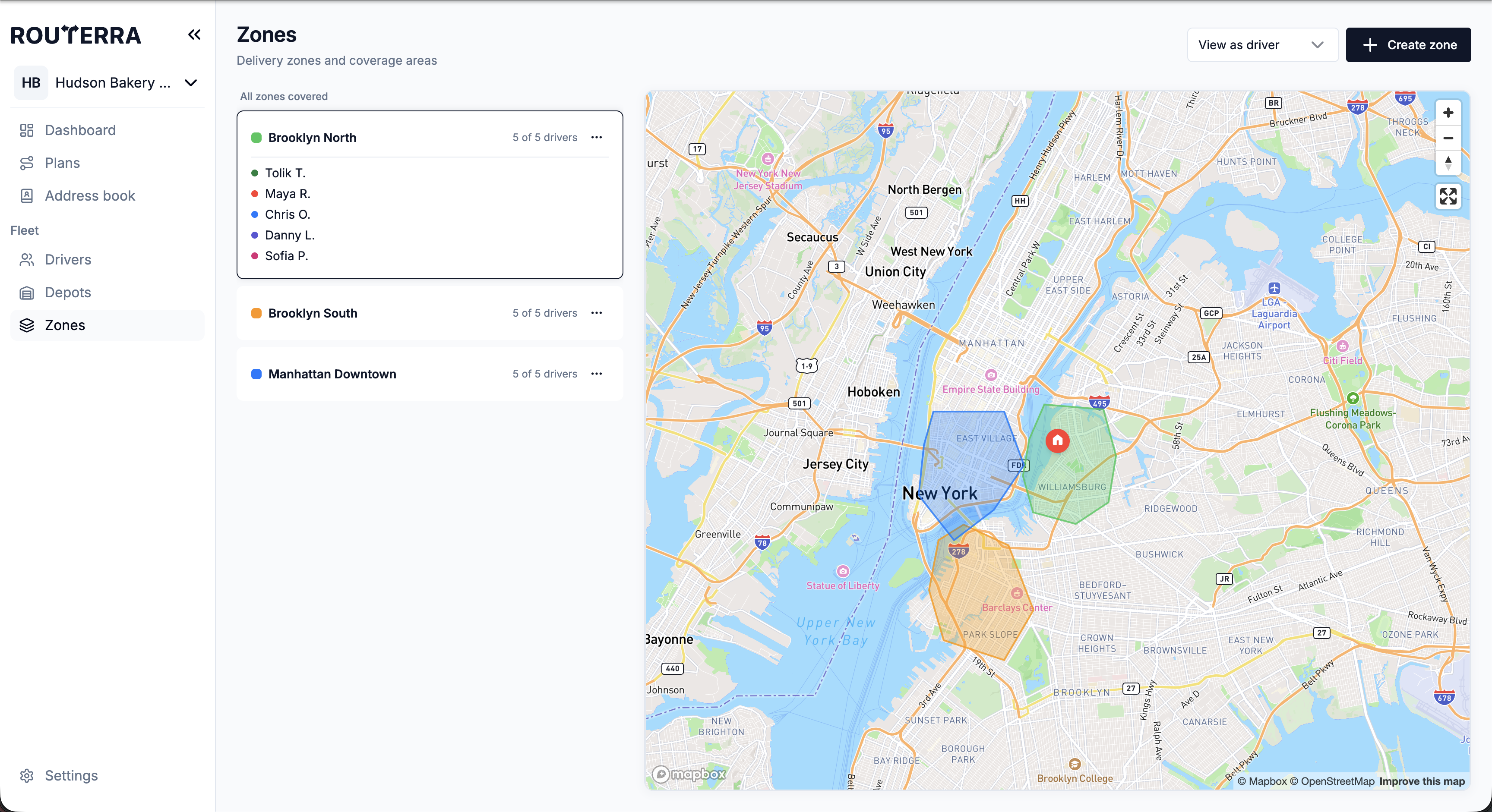Zoom out on the map

tap(1448, 138)
